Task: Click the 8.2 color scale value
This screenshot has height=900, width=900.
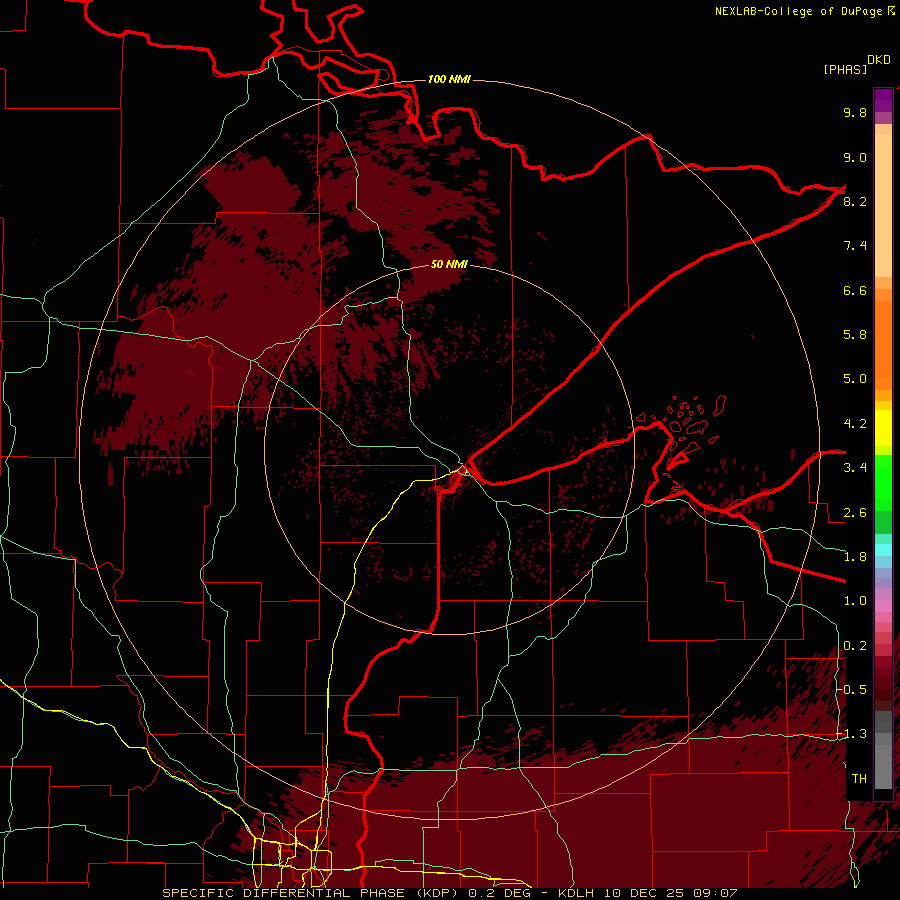Action: coord(855,201)
